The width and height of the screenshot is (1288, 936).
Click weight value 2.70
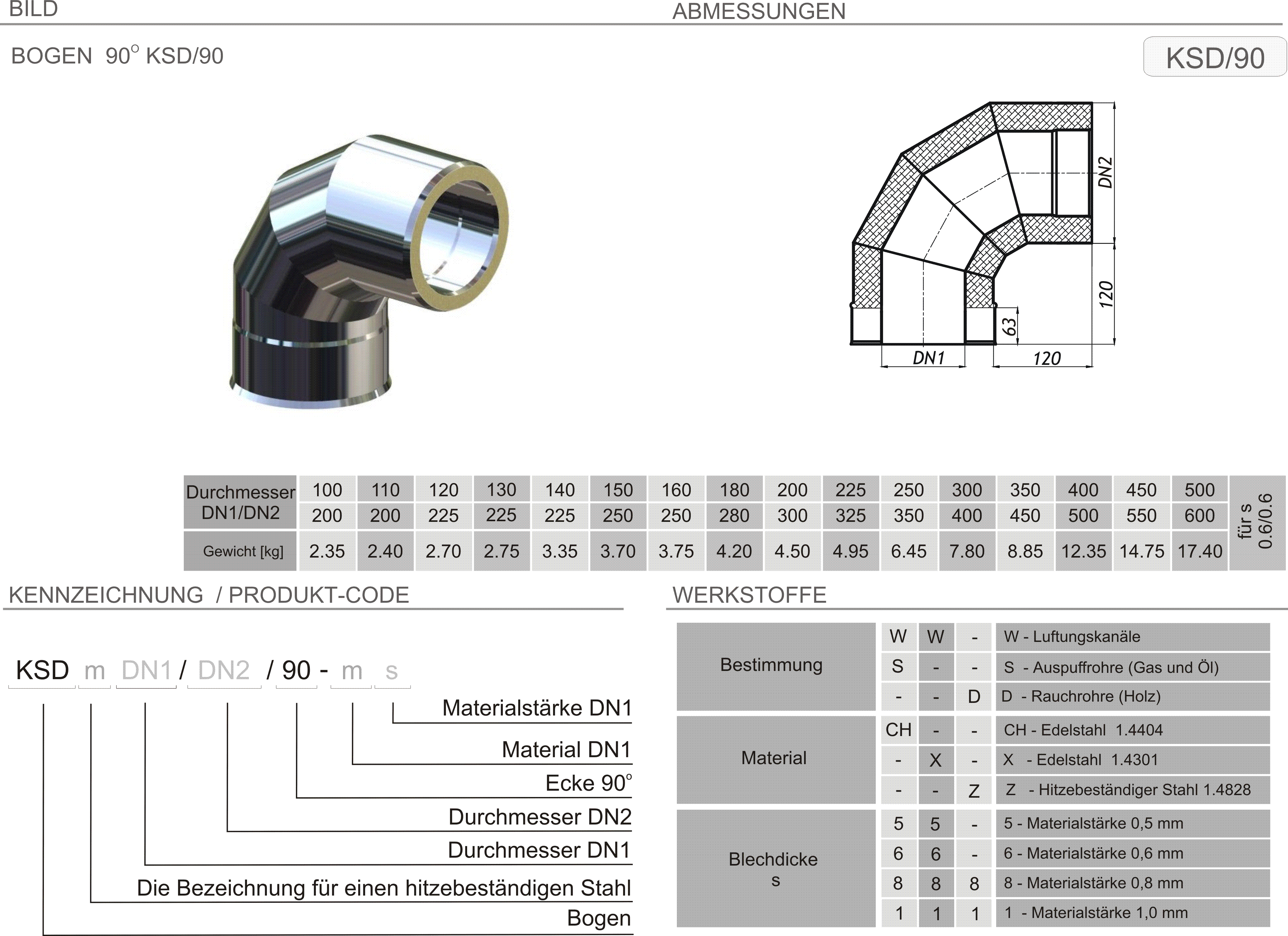(x=443, y=551)
